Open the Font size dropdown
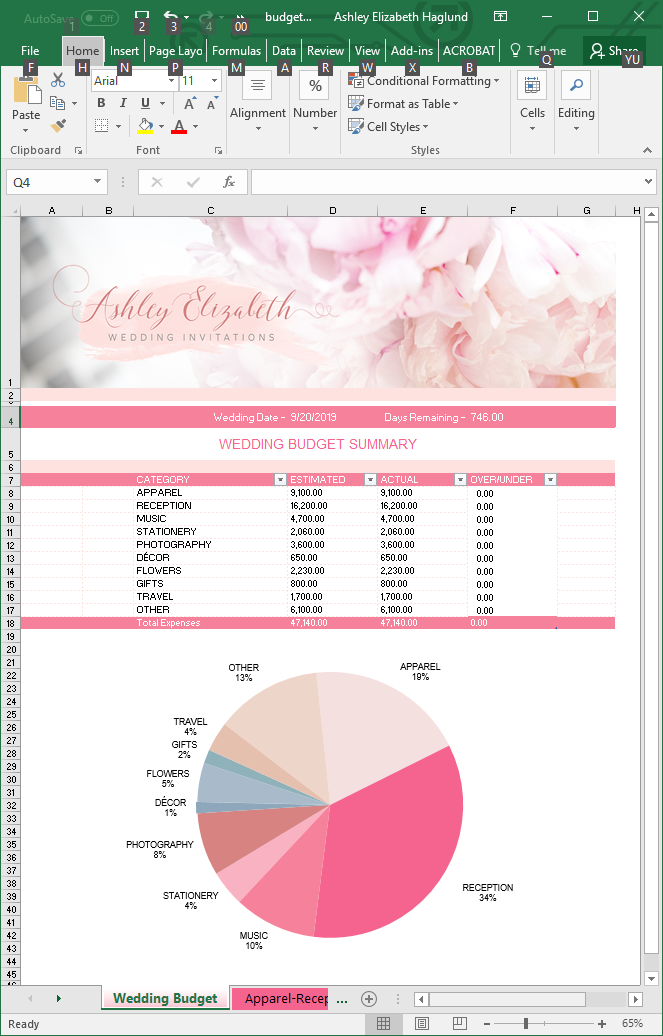Screen dimensions: 663x1036 215,81
